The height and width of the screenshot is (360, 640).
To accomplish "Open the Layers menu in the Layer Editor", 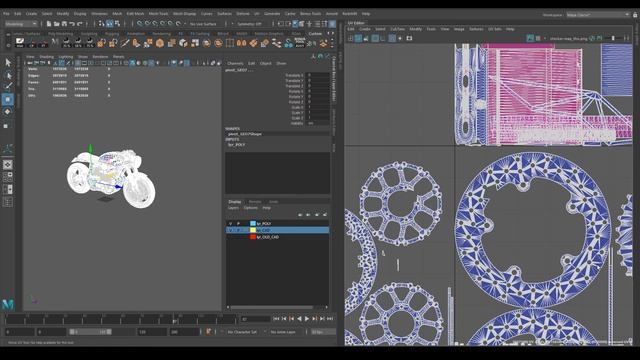I will 233,208.
